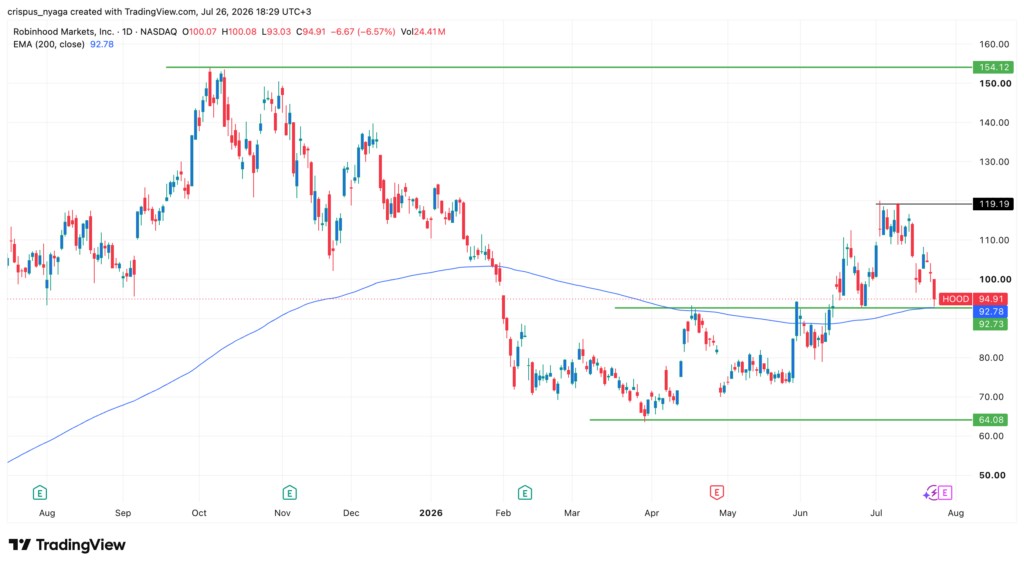
Task: Click the Jul label on time axis
Action: 876,513
